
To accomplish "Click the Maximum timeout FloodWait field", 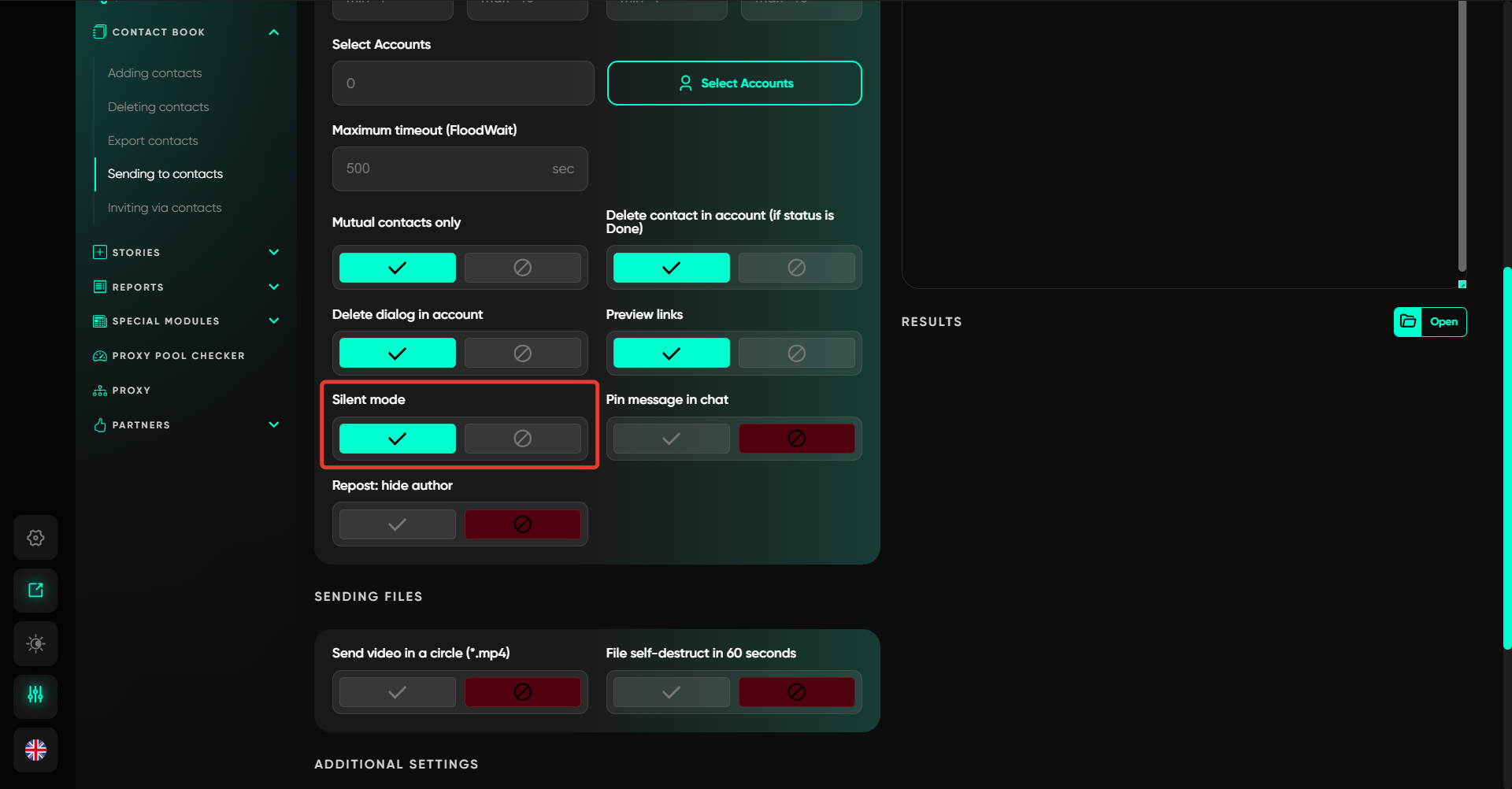I will [446, 169].
